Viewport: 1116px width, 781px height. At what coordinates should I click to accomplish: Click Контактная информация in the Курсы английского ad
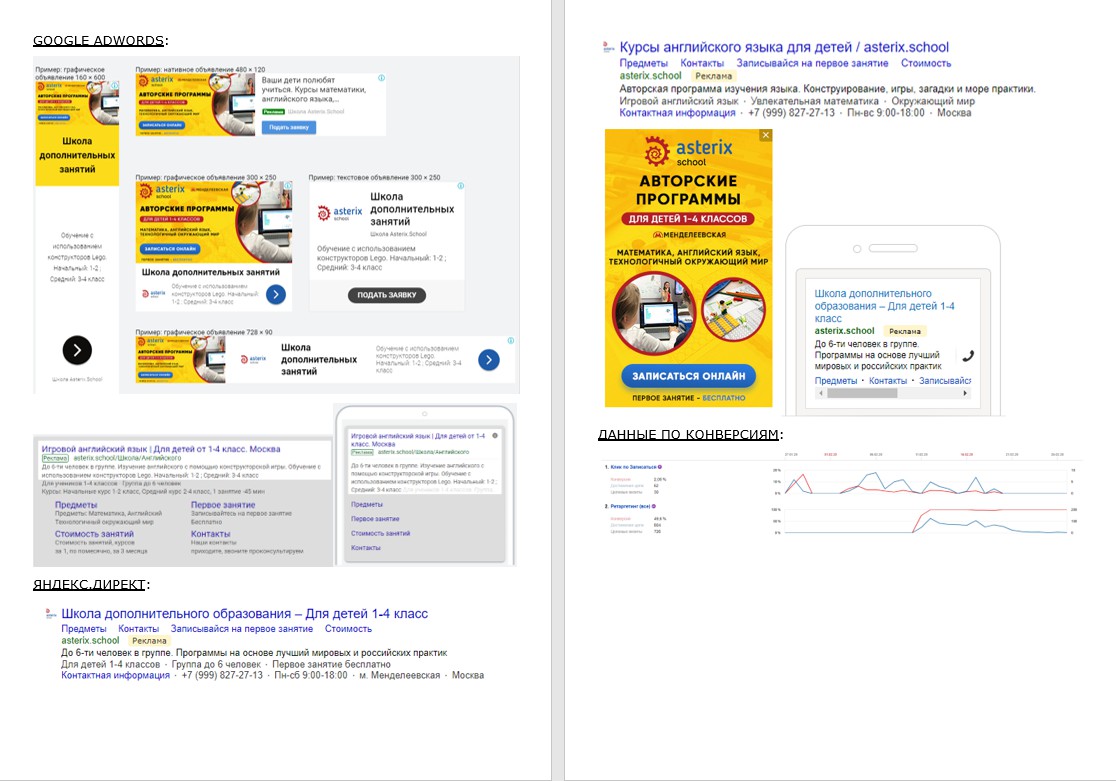tap(677, 112)
